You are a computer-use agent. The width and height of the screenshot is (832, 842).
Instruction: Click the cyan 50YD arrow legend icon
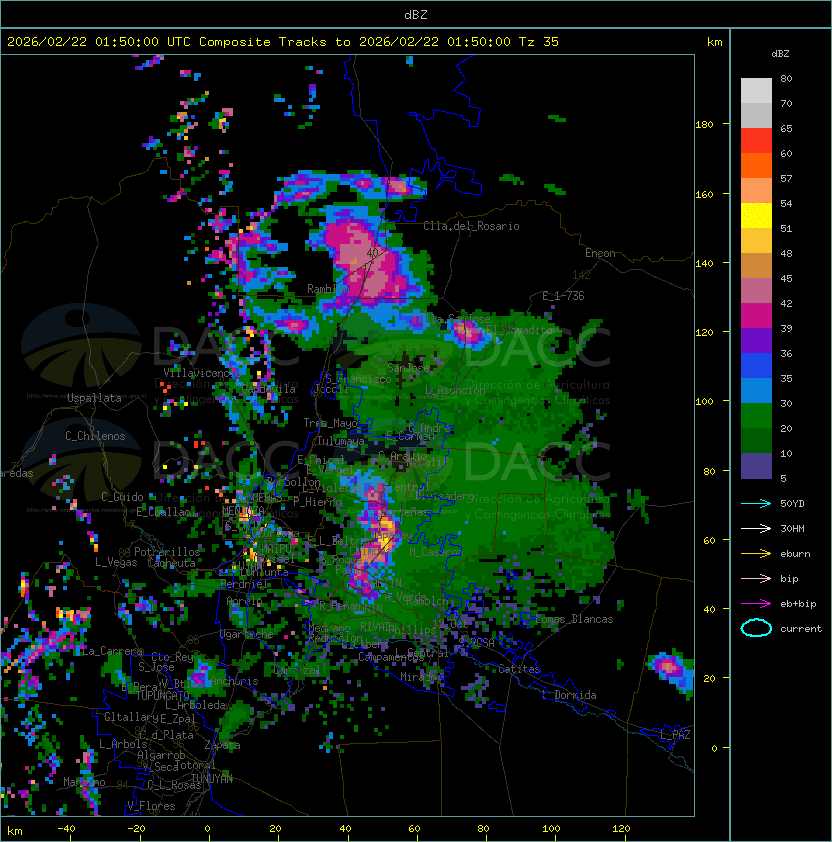(756, 503)
